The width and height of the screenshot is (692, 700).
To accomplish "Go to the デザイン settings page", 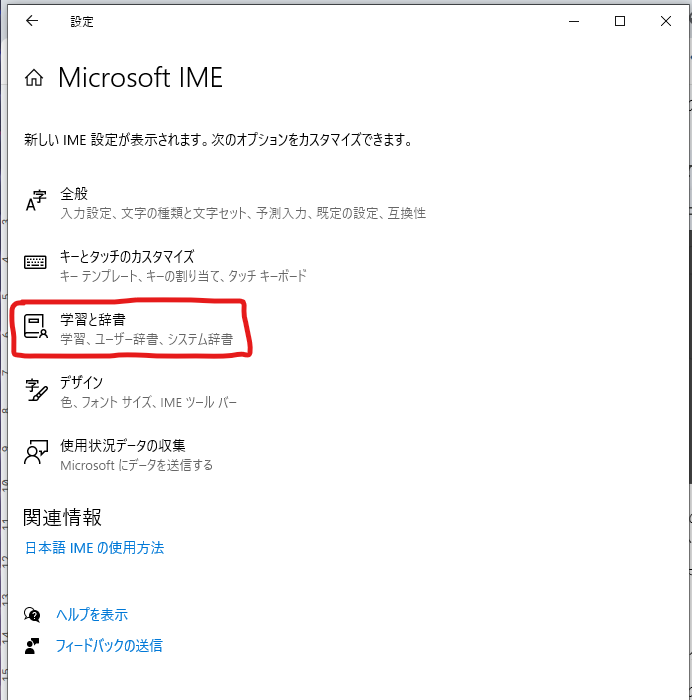I will click(81, 383).
